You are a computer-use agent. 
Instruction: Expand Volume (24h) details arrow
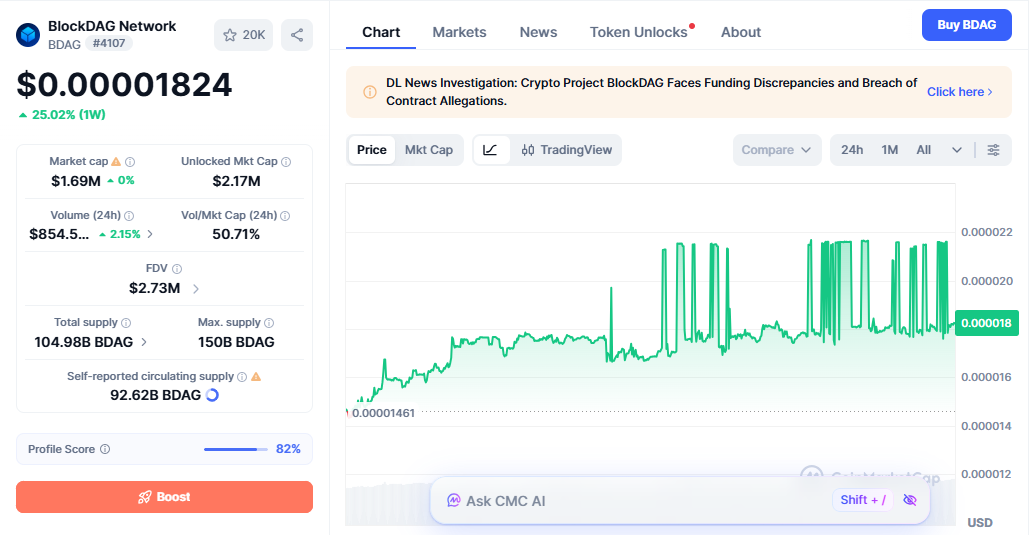[x=150, y=234]
